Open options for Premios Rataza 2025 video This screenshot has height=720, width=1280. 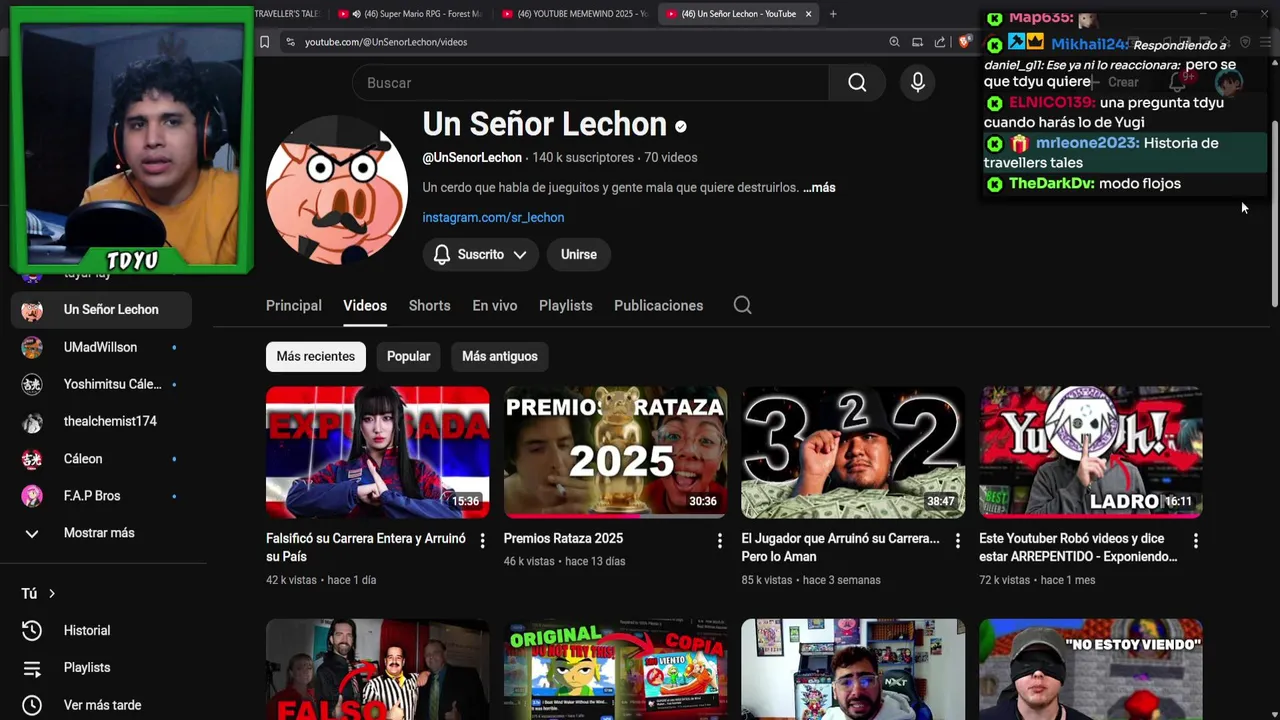point(719,541)
